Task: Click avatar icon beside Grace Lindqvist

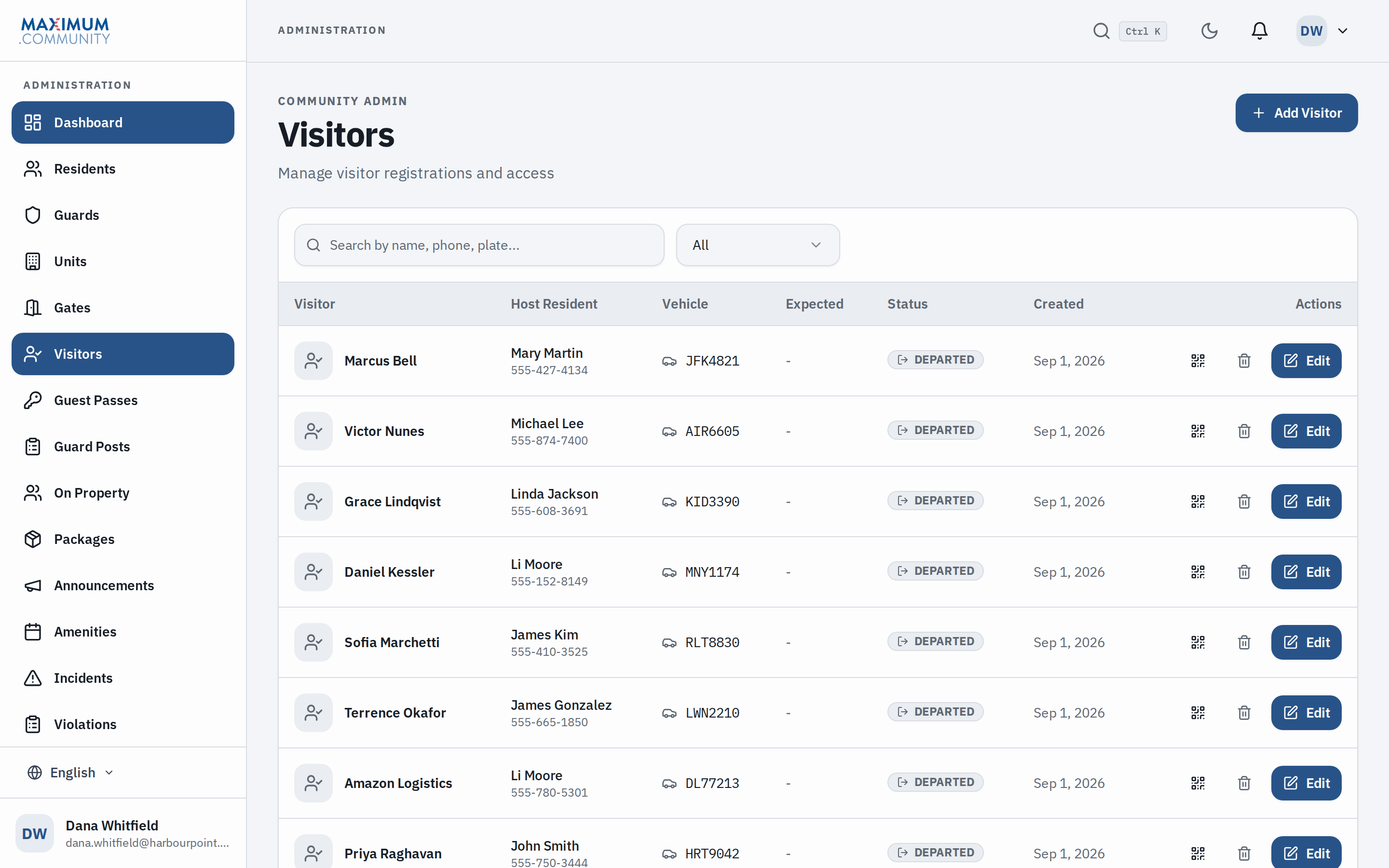Action: point(313,502)
